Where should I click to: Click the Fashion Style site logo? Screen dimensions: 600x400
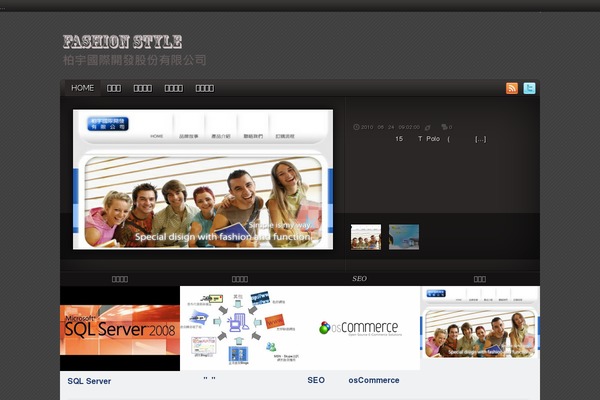pos(122,42)
